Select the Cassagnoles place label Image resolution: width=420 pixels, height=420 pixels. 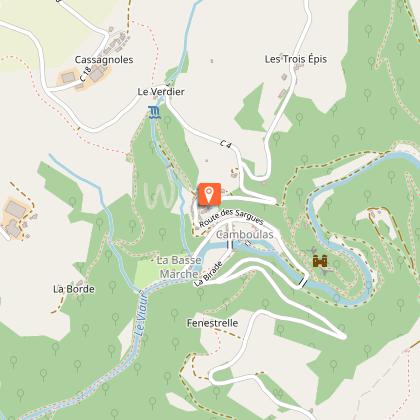pos(104,60)
